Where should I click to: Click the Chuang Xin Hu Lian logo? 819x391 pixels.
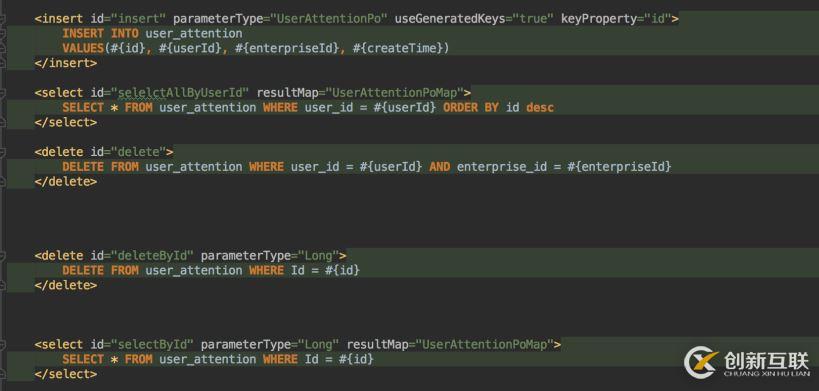pos(746,362)
